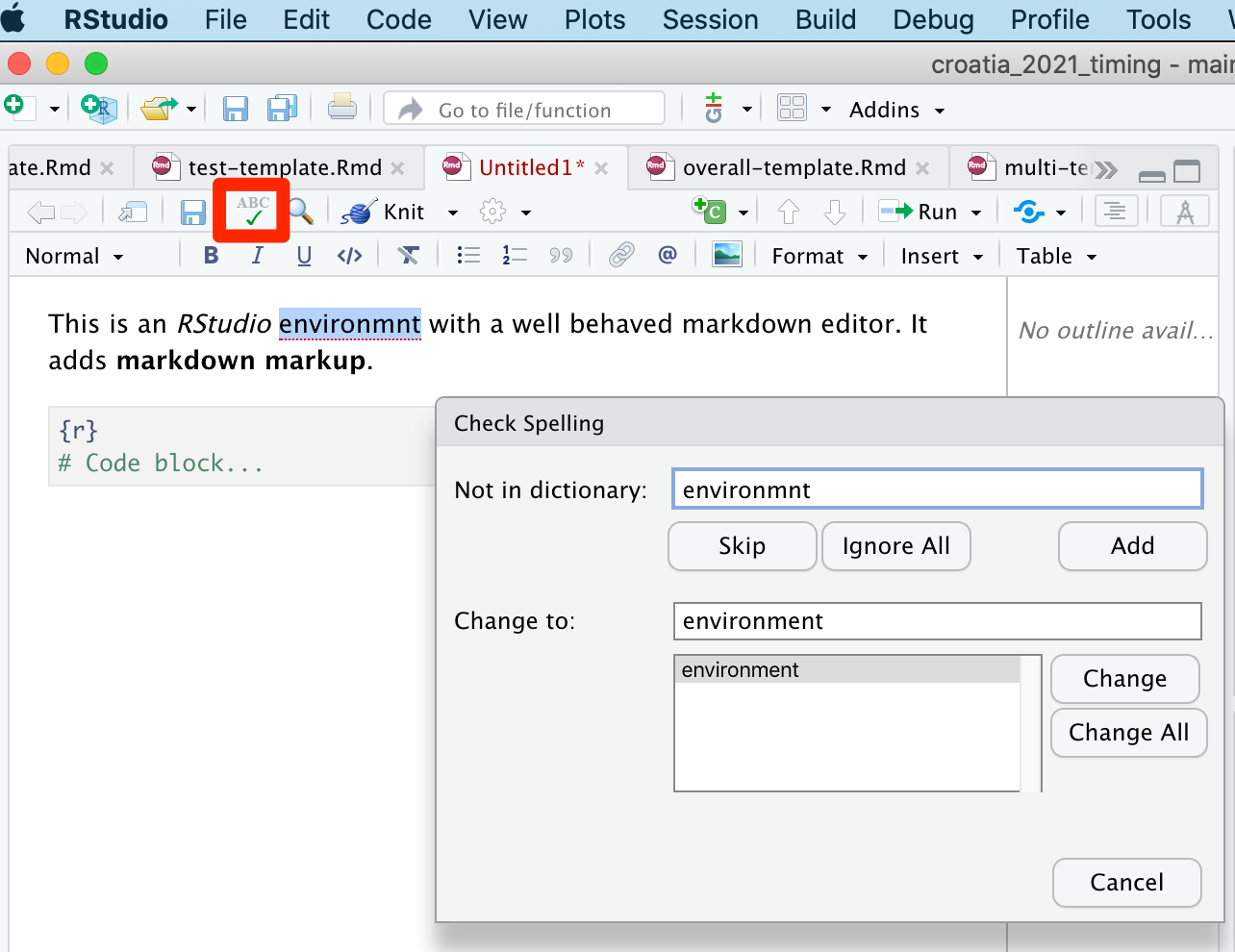Go to previous chunk up arrow
Screen dimensions: 1235x952
[789, 212]
